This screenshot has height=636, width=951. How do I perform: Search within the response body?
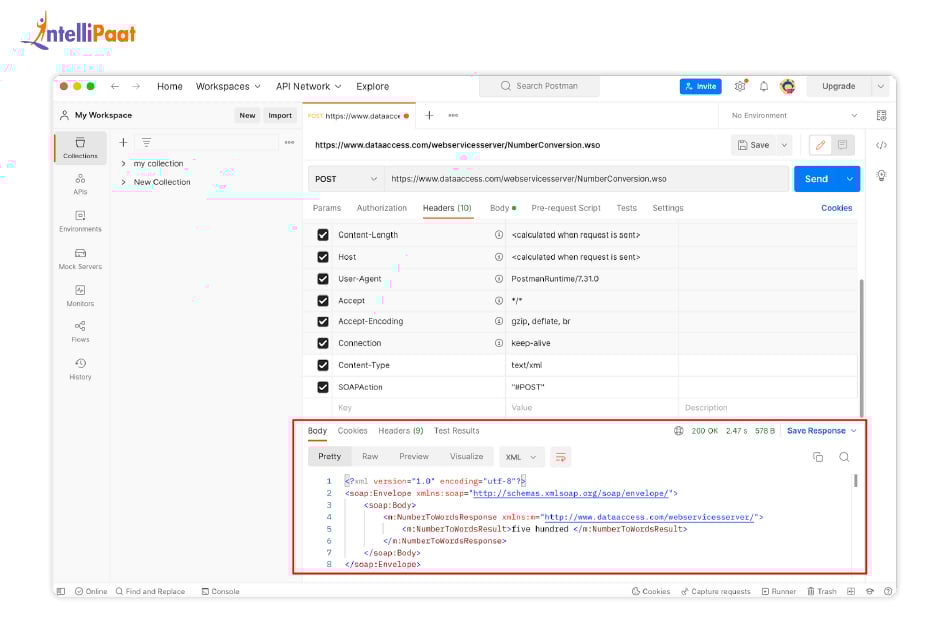click(x=844, y=457)
